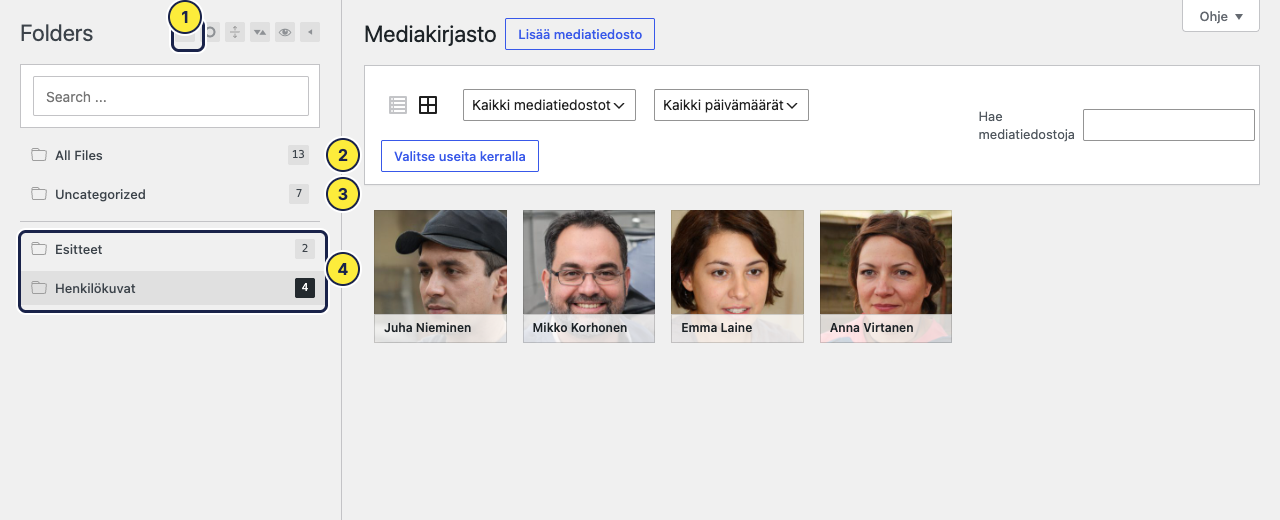Screen dimensions: 1280x520
Task: Select the Henkilökuvat folder
Action: point(172,288)
